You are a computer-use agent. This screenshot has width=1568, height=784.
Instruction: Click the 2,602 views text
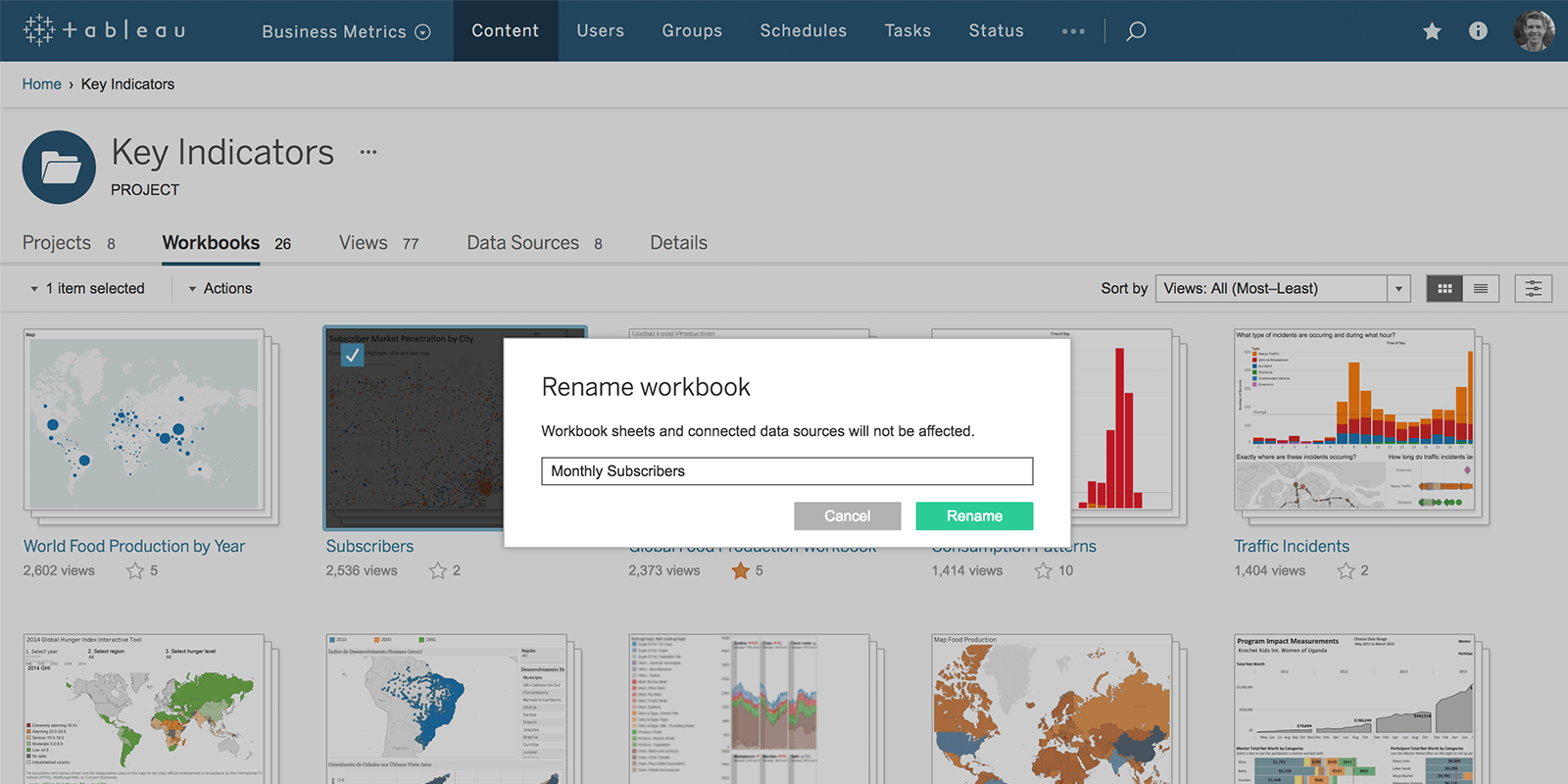click(59, 570)
